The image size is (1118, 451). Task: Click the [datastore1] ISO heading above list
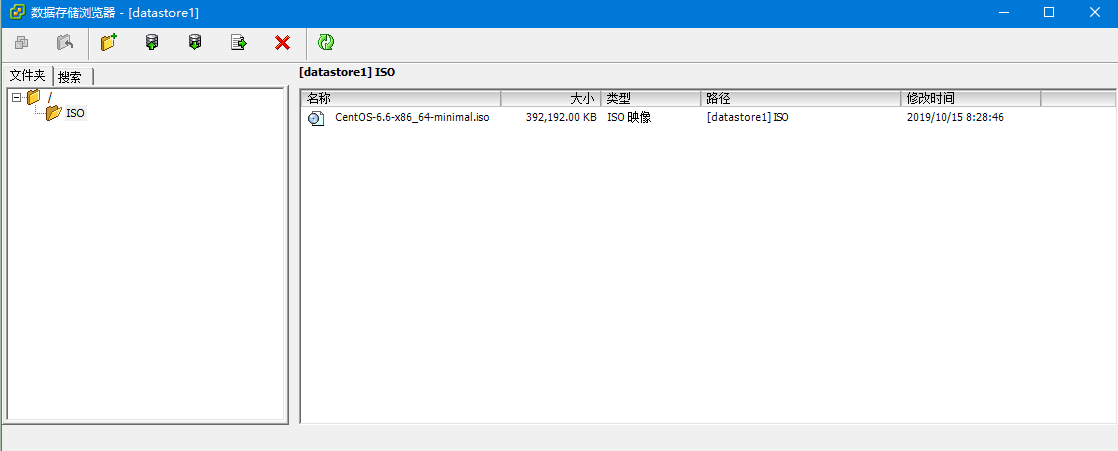pos(347,72)
